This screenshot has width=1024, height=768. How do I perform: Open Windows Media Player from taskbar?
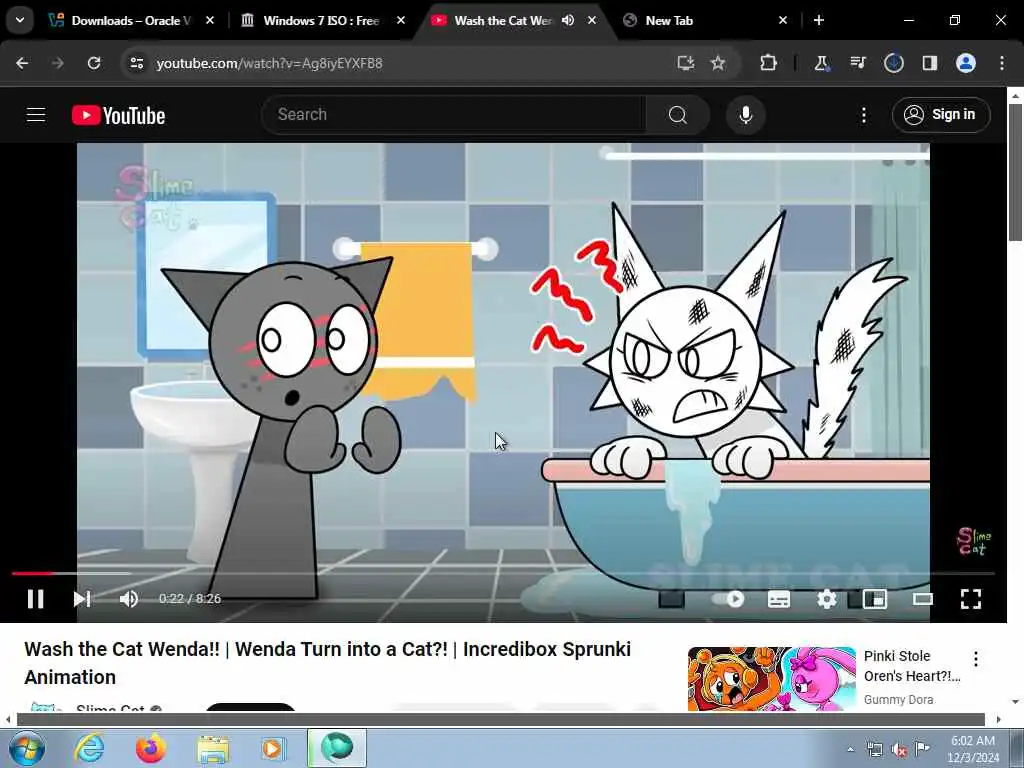(x=274, y=748)
